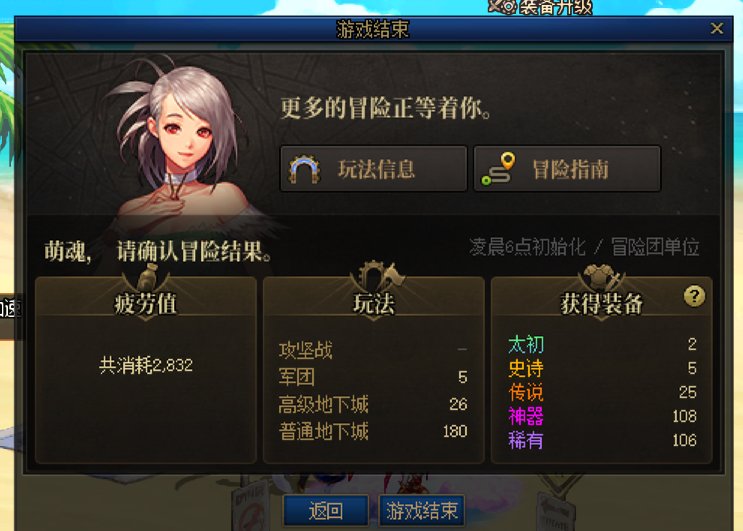Select the 稀有 equipment row
The image size is (743, 531).
point(602,440)
